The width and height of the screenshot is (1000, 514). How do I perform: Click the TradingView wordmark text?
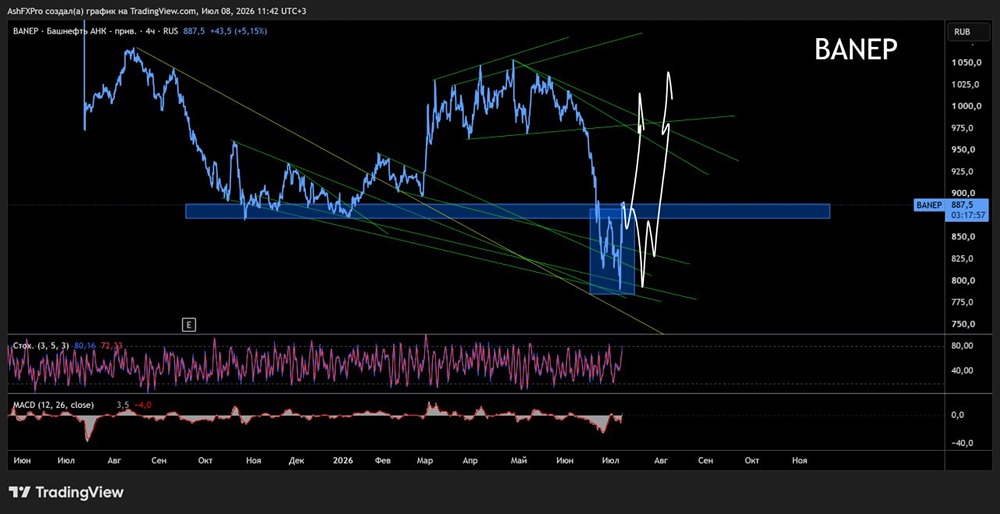[x=79, y=492]
